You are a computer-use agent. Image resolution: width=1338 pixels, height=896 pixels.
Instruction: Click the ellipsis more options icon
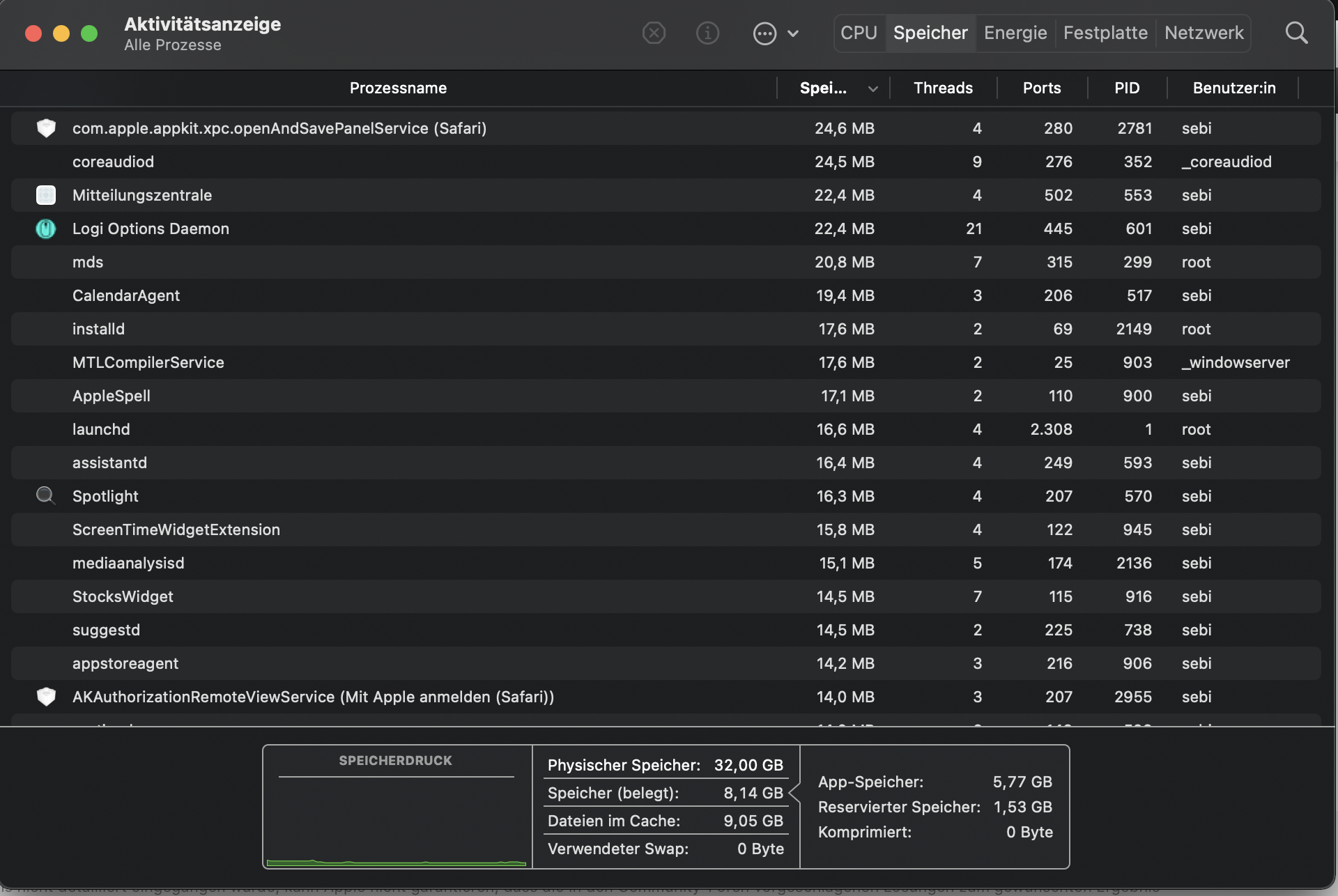pyautogui.click(x=764, y=33)
